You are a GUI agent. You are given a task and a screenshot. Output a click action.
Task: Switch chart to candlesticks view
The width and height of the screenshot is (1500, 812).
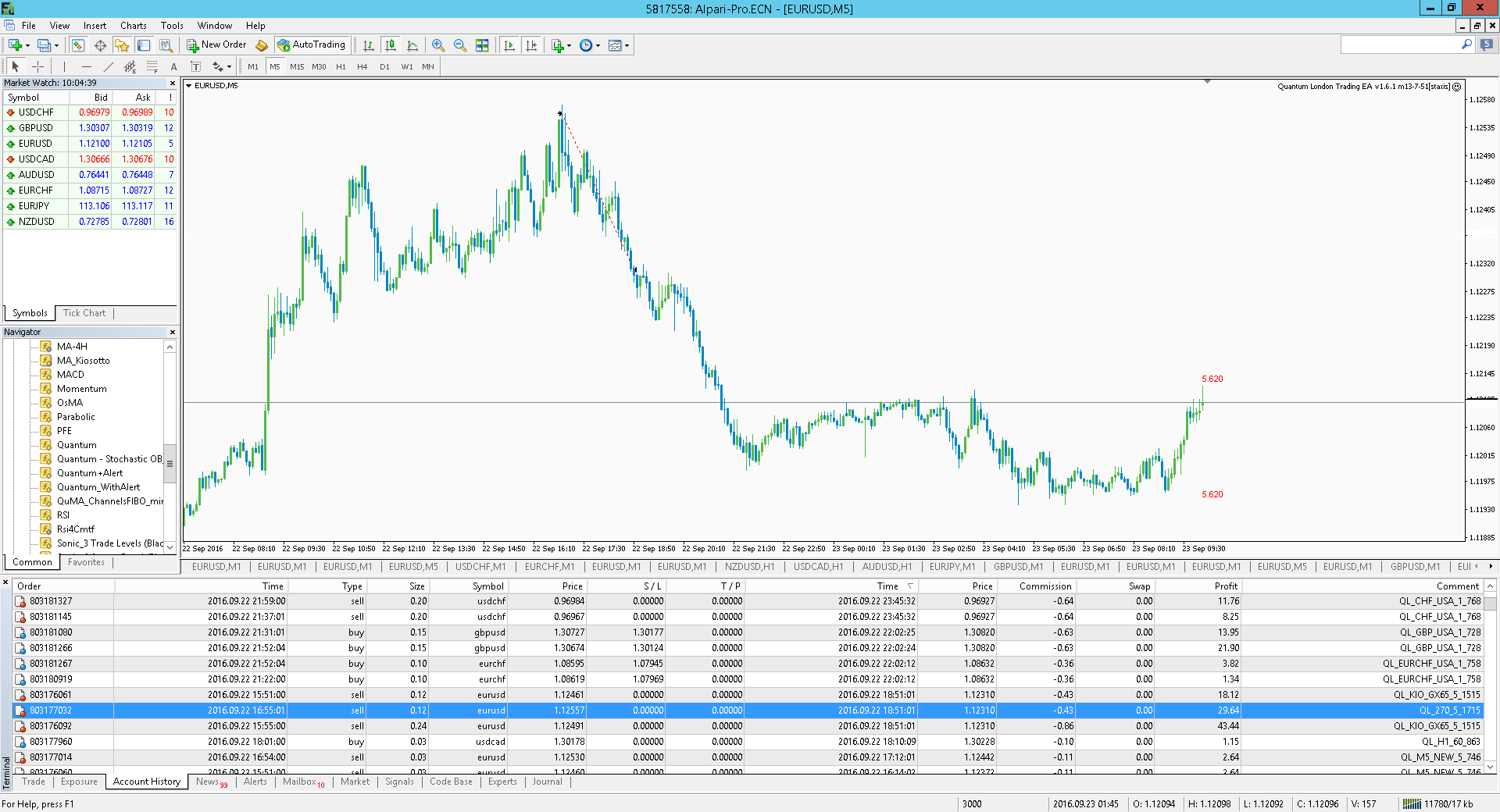click(391, 45)
